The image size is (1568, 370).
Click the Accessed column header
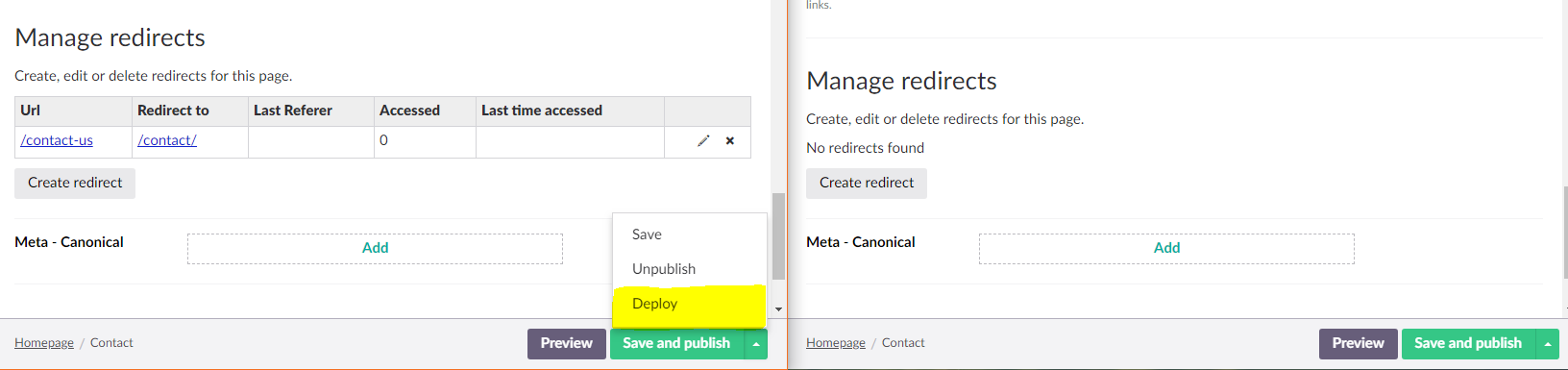click(425, 111)
